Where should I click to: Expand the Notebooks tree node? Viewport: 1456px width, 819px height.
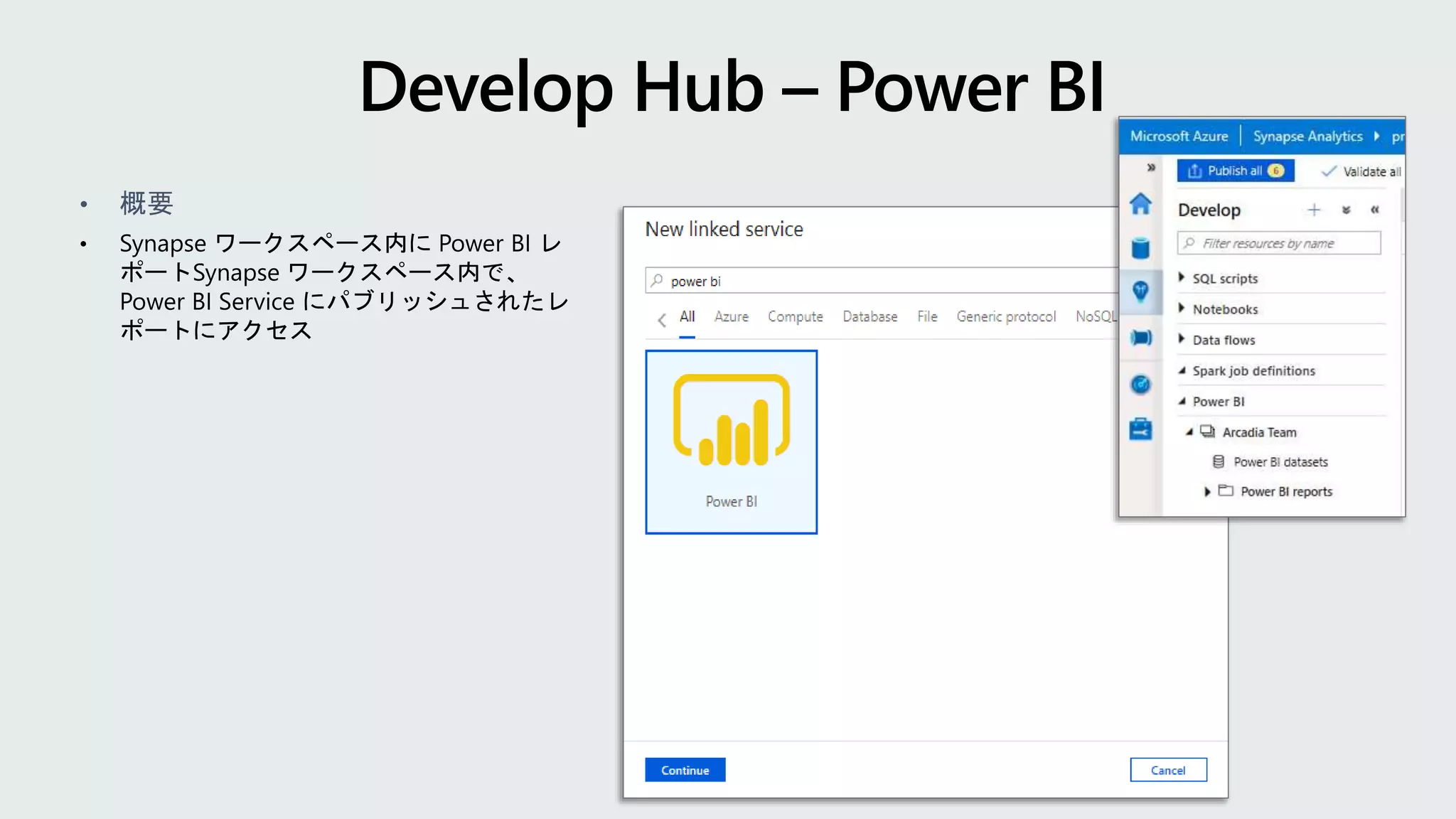click(1182, 308)
